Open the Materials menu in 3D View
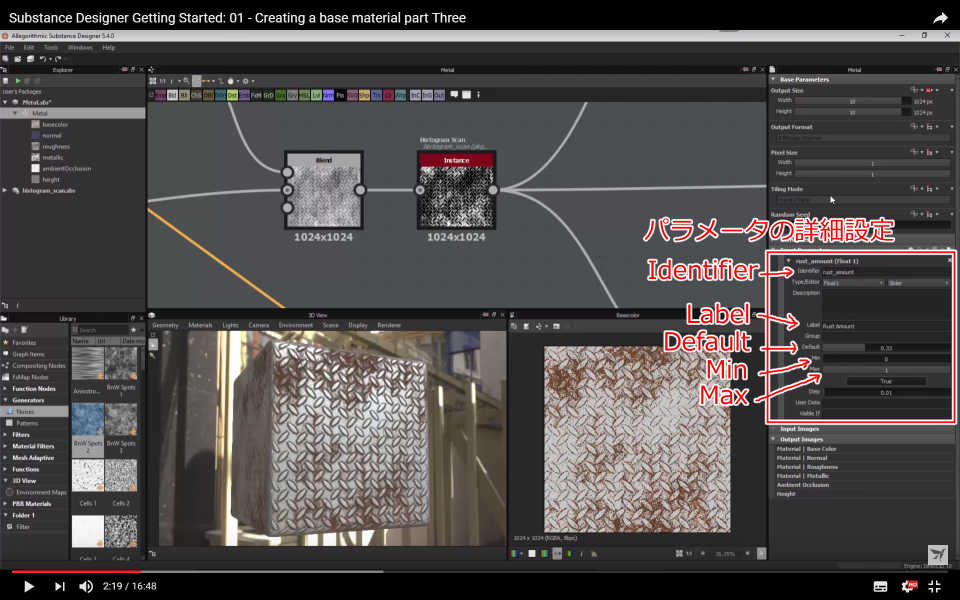Viewport: 960px width, 600px height. click(x=200, y=326)
